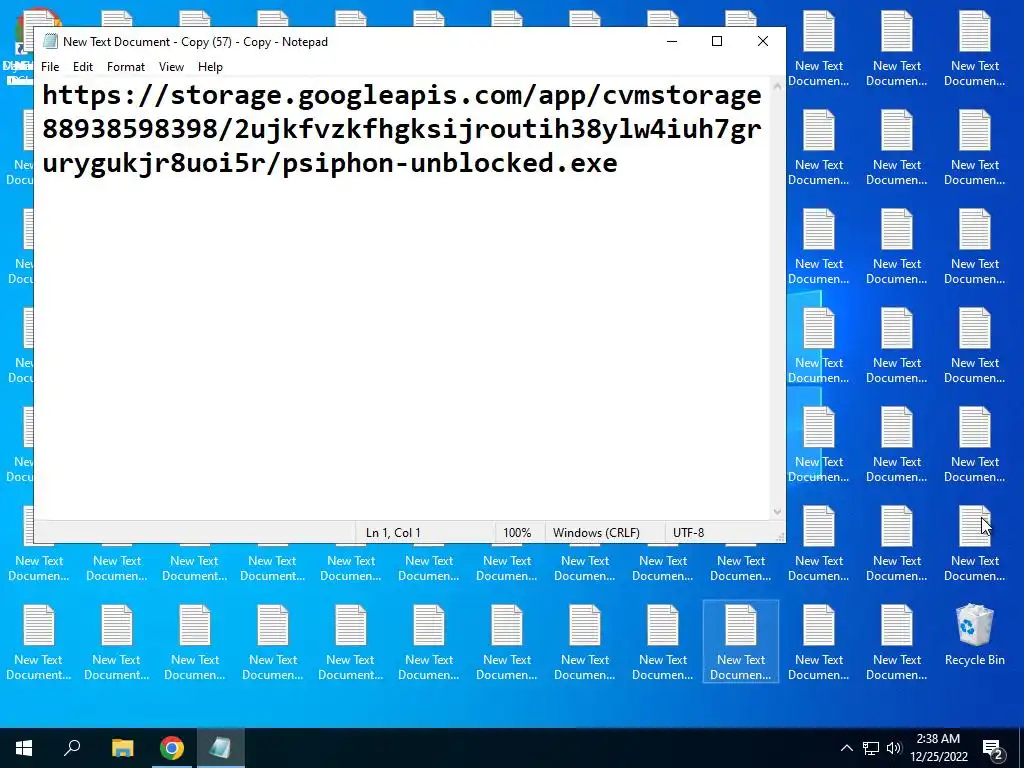Maximize the Notepad window
The height and width of the screenshot is (768, 1024).
717,41
